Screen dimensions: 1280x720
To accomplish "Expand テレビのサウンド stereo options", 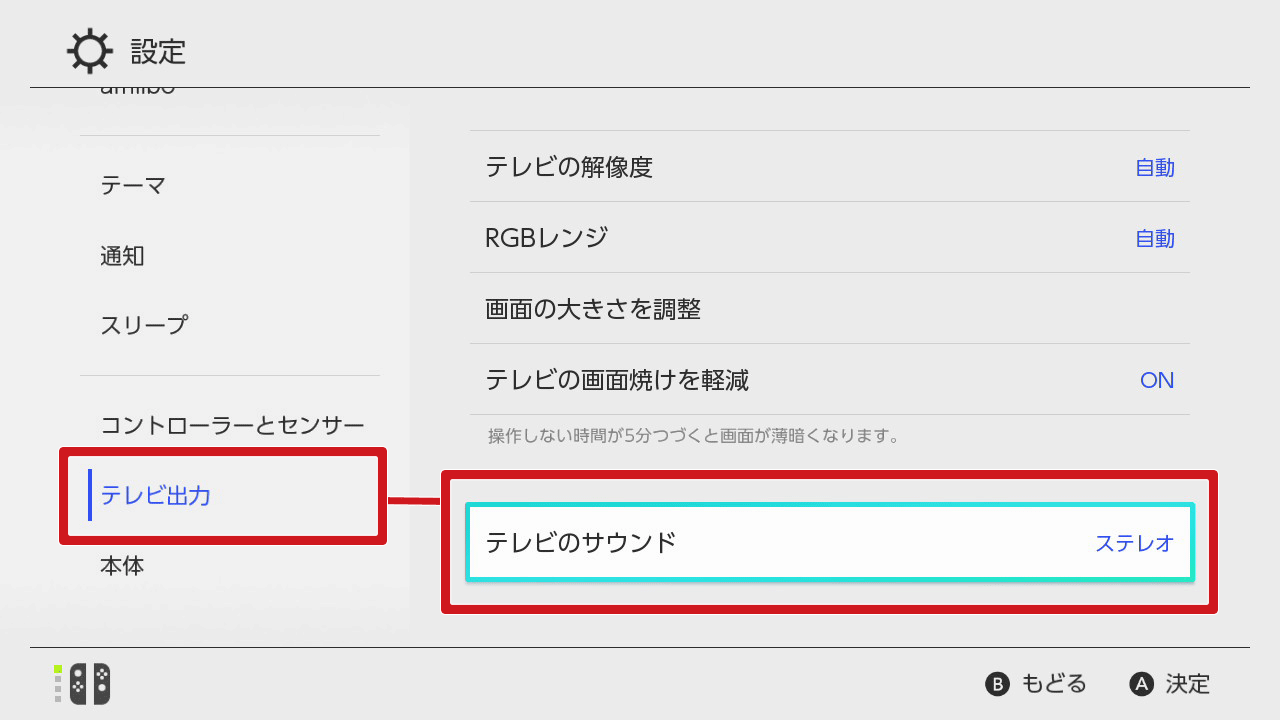I will click(x=829, y=542).
